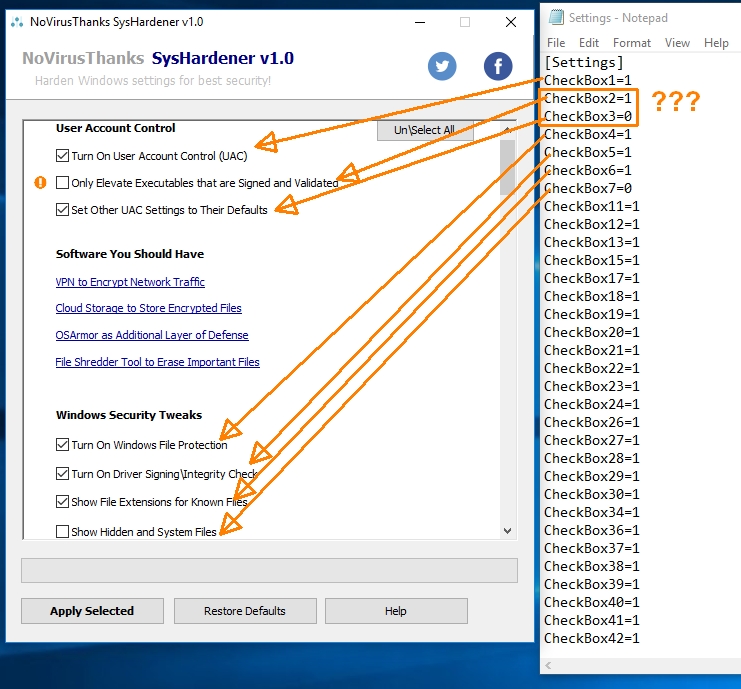Click the User Account Control section heading
This screenshot has width=741, height=689.
tap(115, 128)
